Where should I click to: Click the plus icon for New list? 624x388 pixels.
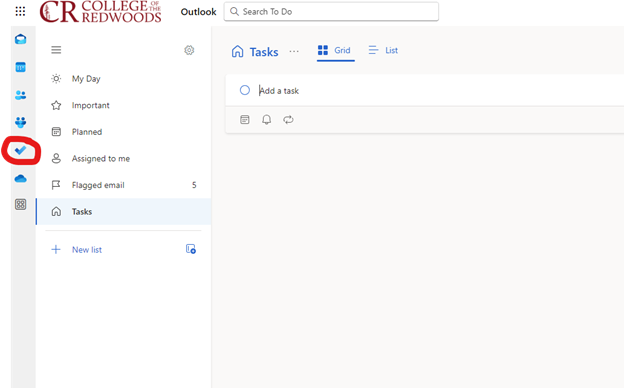point(56,250)
